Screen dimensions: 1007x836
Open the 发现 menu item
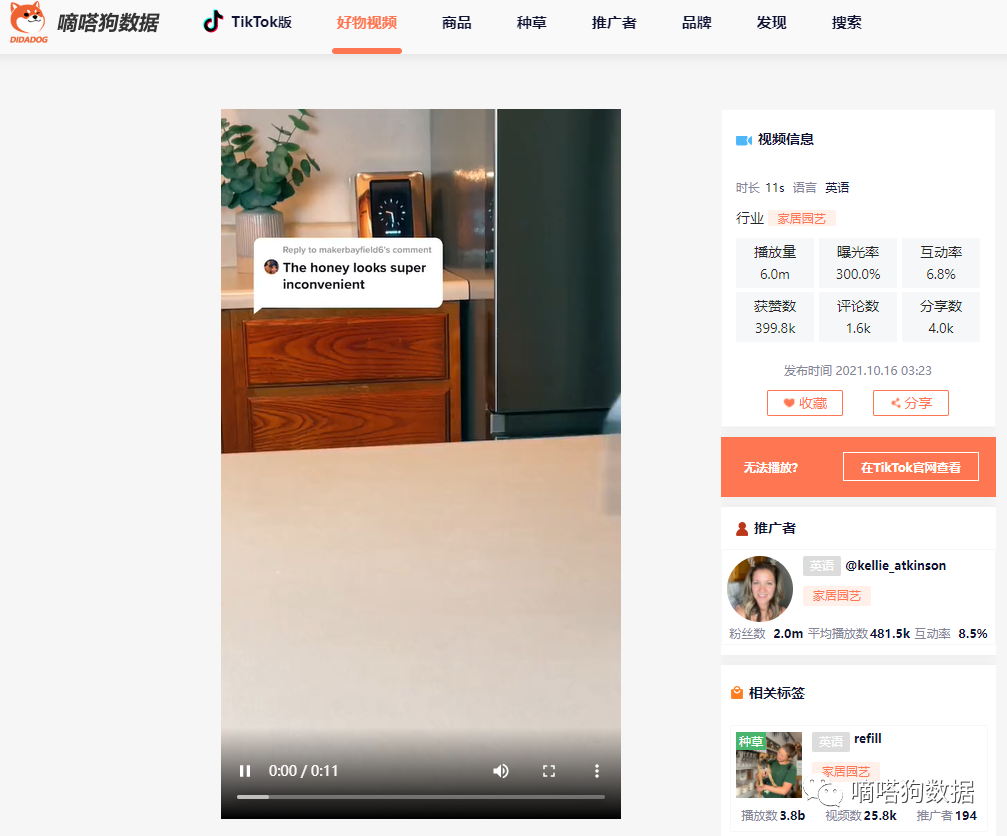(x=771, y=22)
